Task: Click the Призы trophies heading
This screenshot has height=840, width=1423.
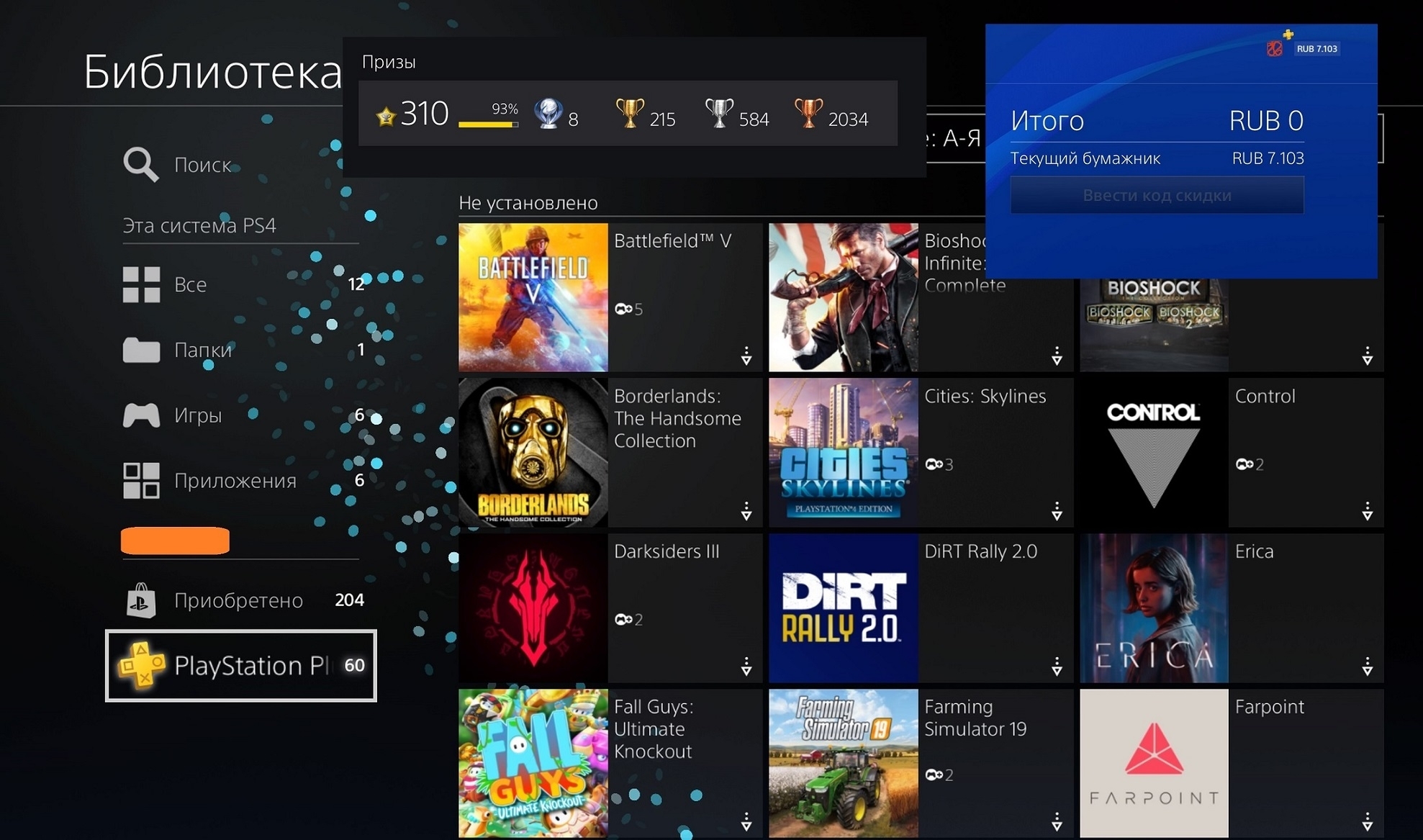Action: (389, 62)
